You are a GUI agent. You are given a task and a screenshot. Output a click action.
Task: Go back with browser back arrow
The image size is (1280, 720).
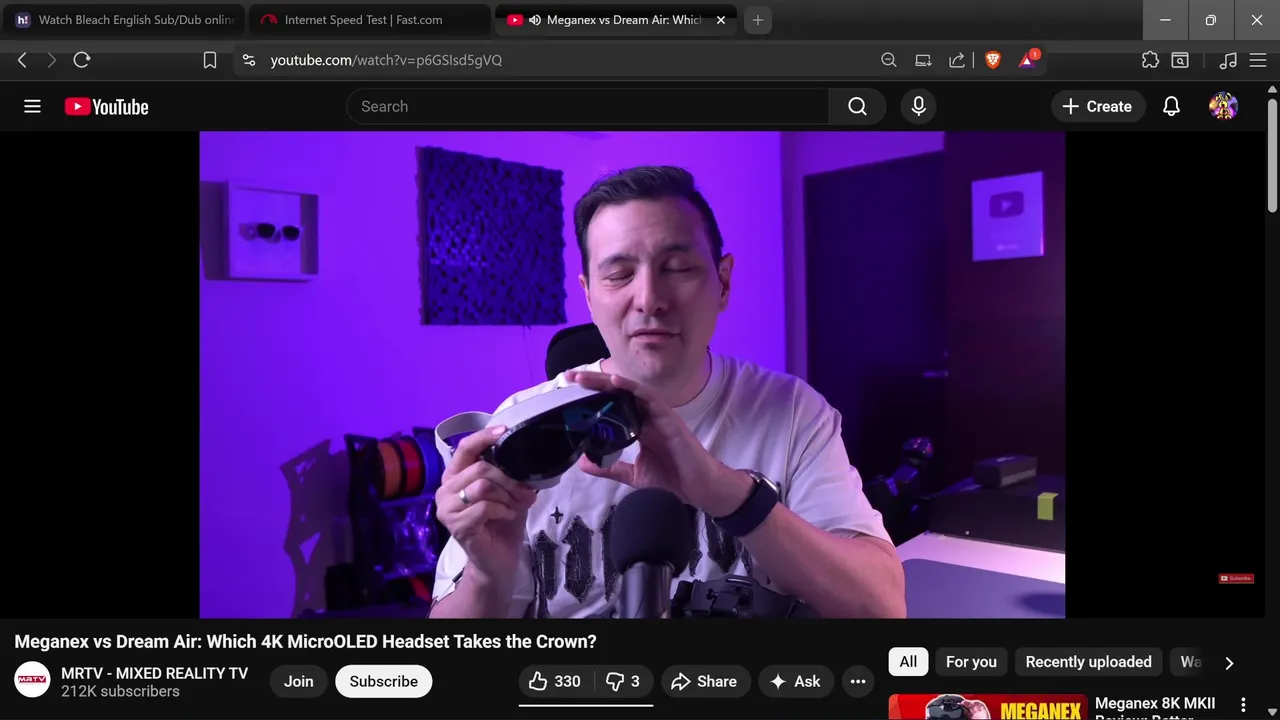coord(22,60)
